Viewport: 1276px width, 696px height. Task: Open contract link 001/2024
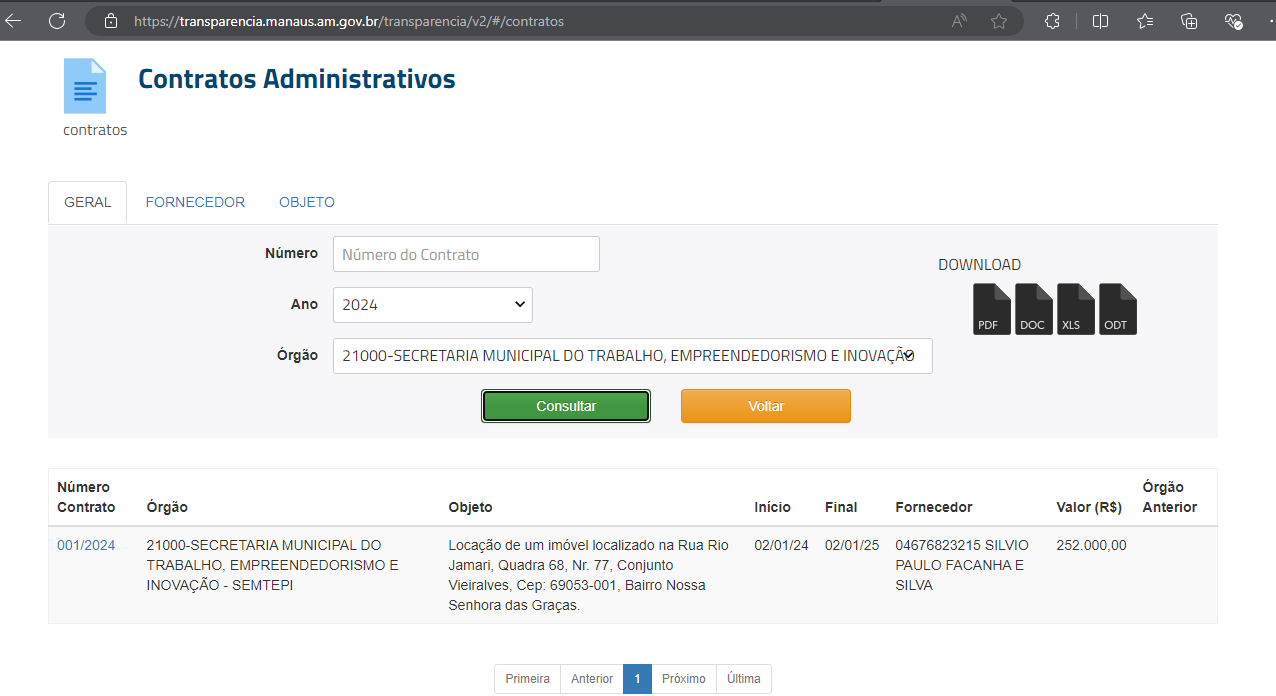click(86, 545)
